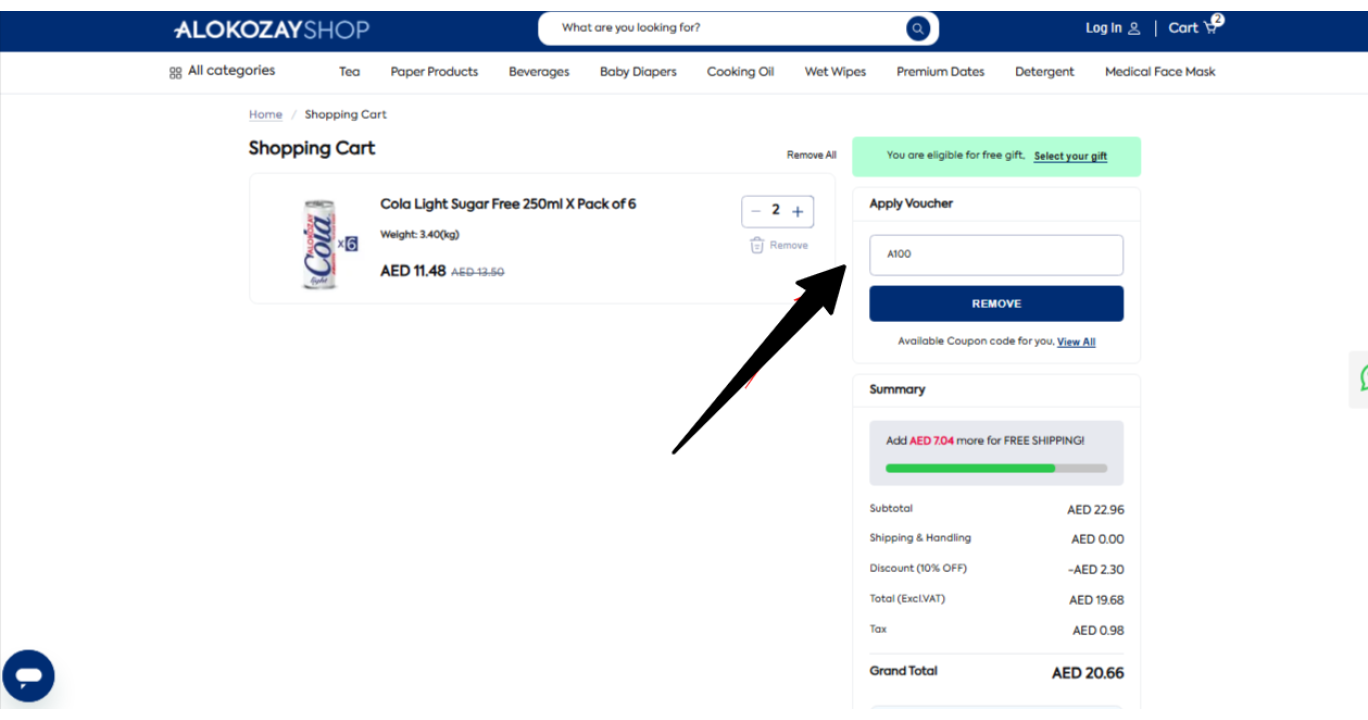Open the Tea category
The width and height of the screenshot is (1368, 720).
tap(349, 72)
